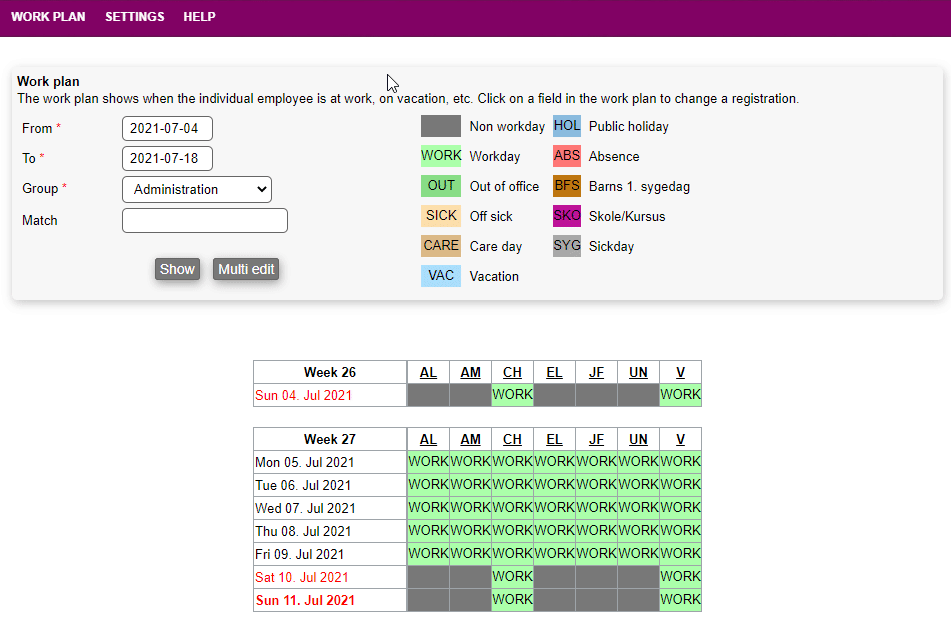This screenshot has height=622, width=951.
Task: Open employee AL column header in Week 26
Action: pyautogui.click(x=428, y=373)
